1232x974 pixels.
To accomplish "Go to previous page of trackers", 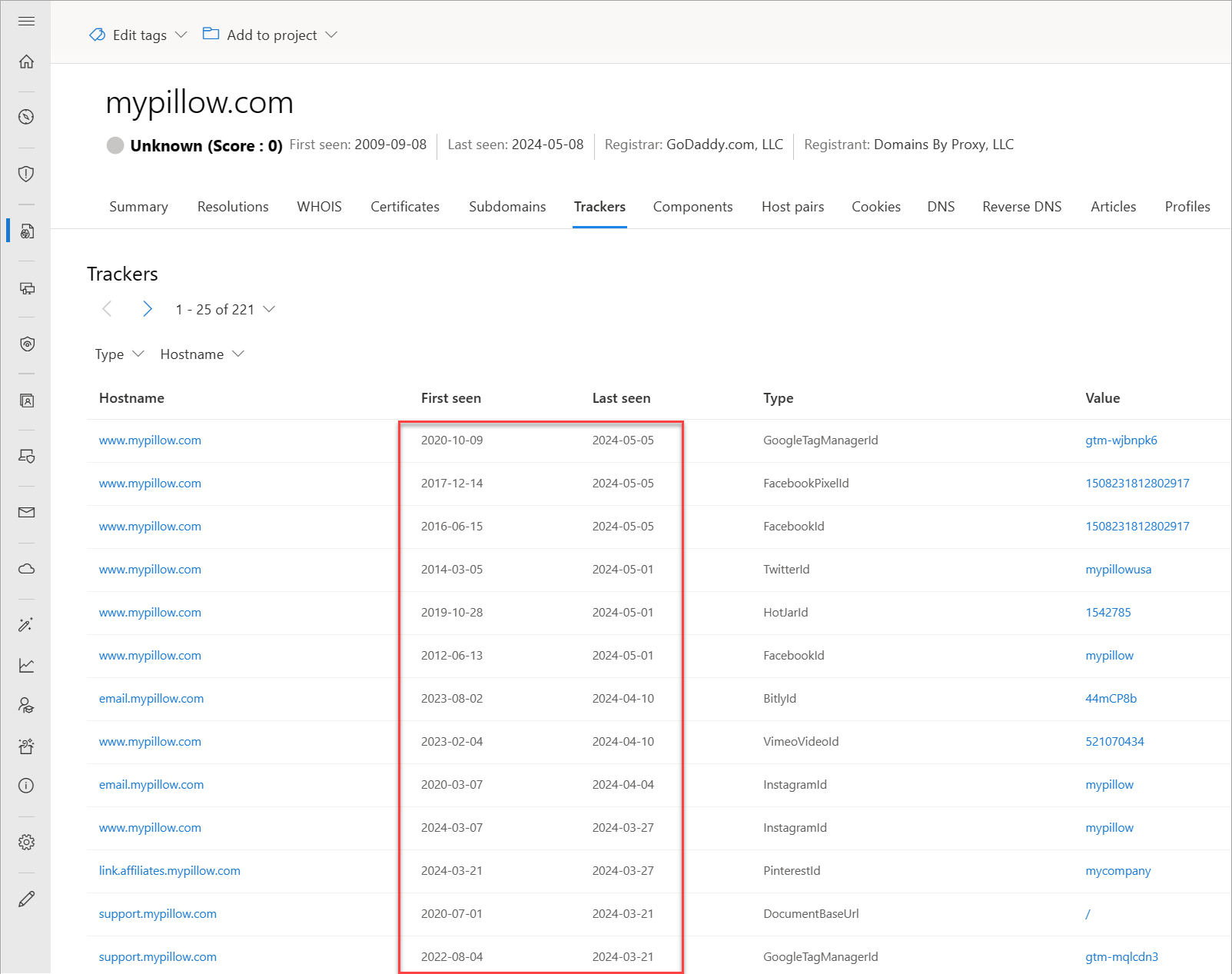I will coord(107,309).
